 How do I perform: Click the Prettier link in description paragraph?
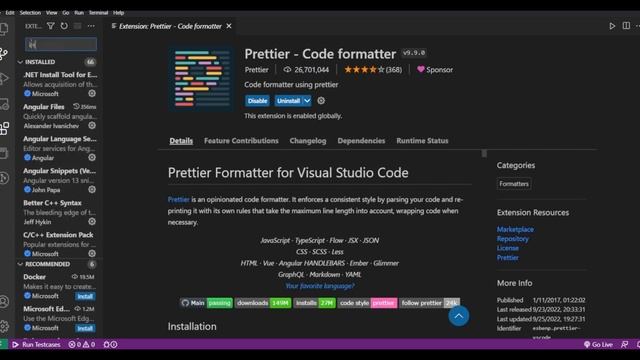pos(179,200)
